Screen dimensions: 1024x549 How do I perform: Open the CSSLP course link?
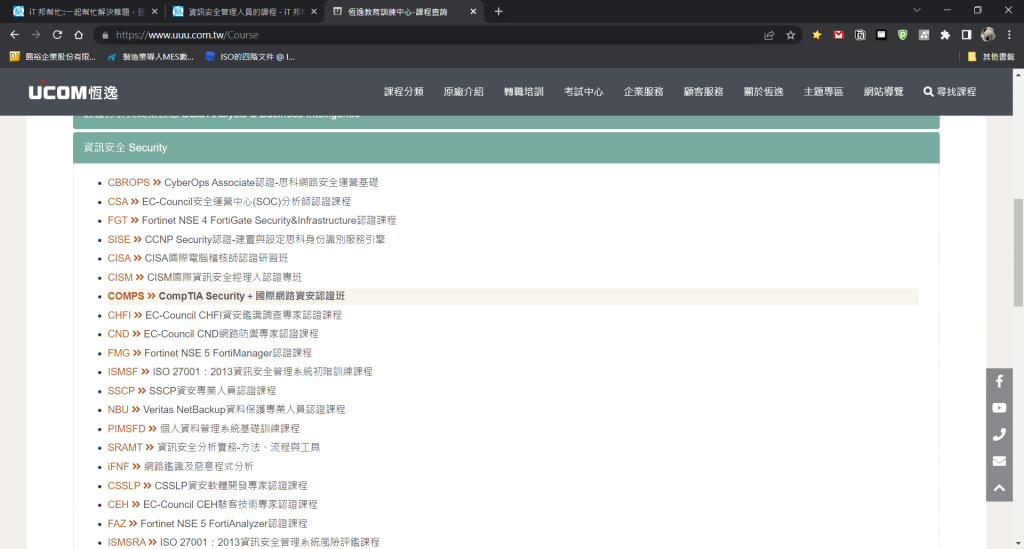[x=208, y=486]
